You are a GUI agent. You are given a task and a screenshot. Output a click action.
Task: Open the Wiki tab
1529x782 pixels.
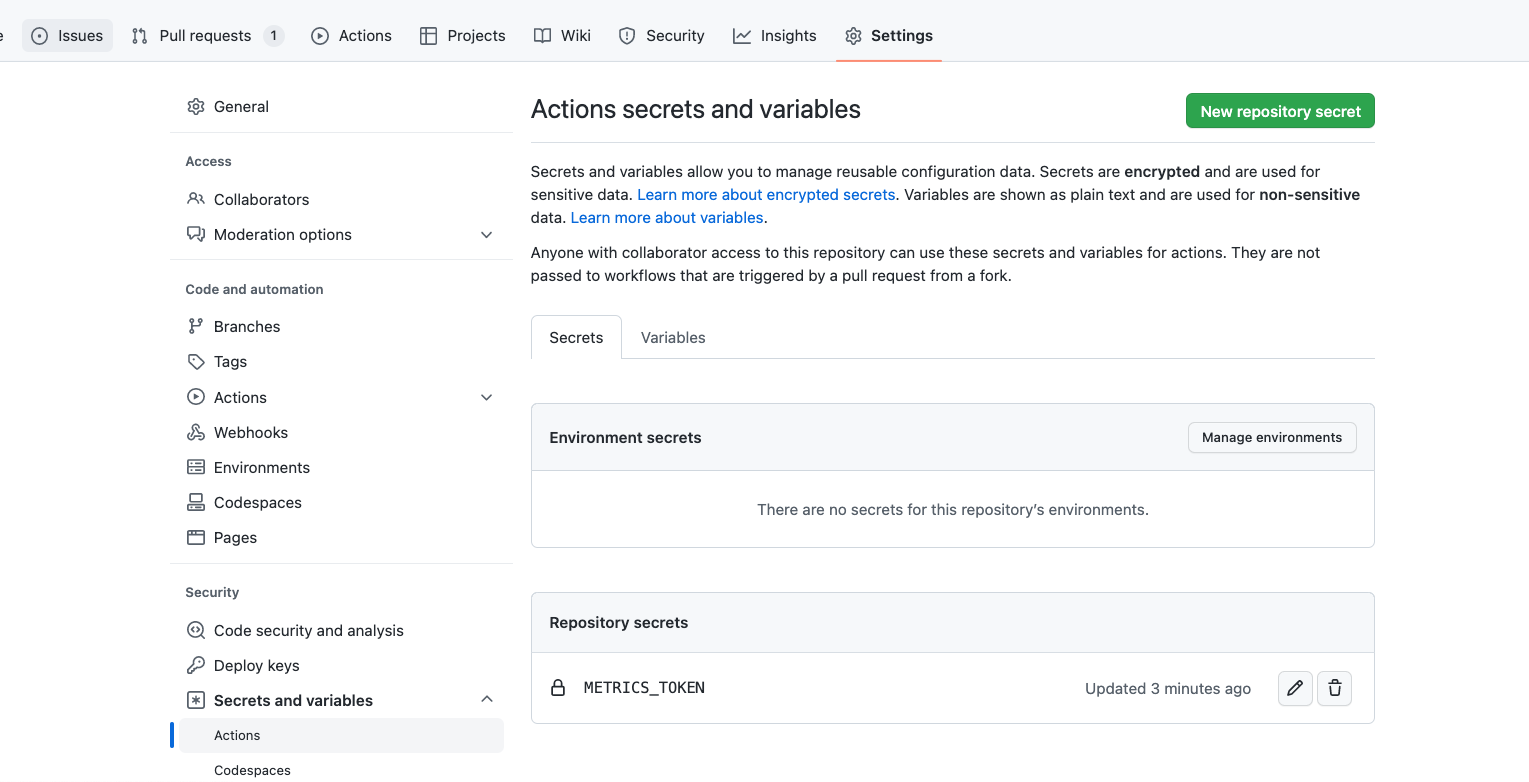point(562,36)
